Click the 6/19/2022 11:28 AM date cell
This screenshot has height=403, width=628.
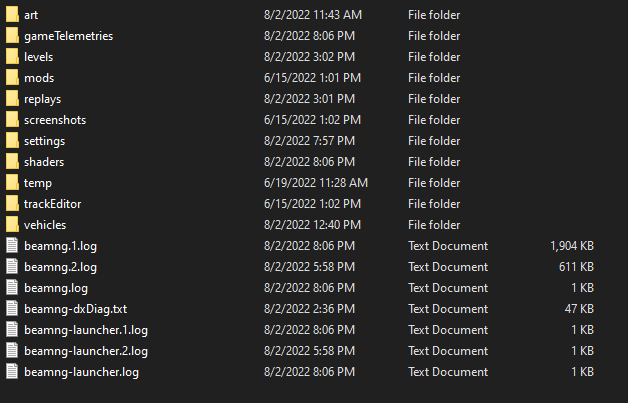coord(316,183)
